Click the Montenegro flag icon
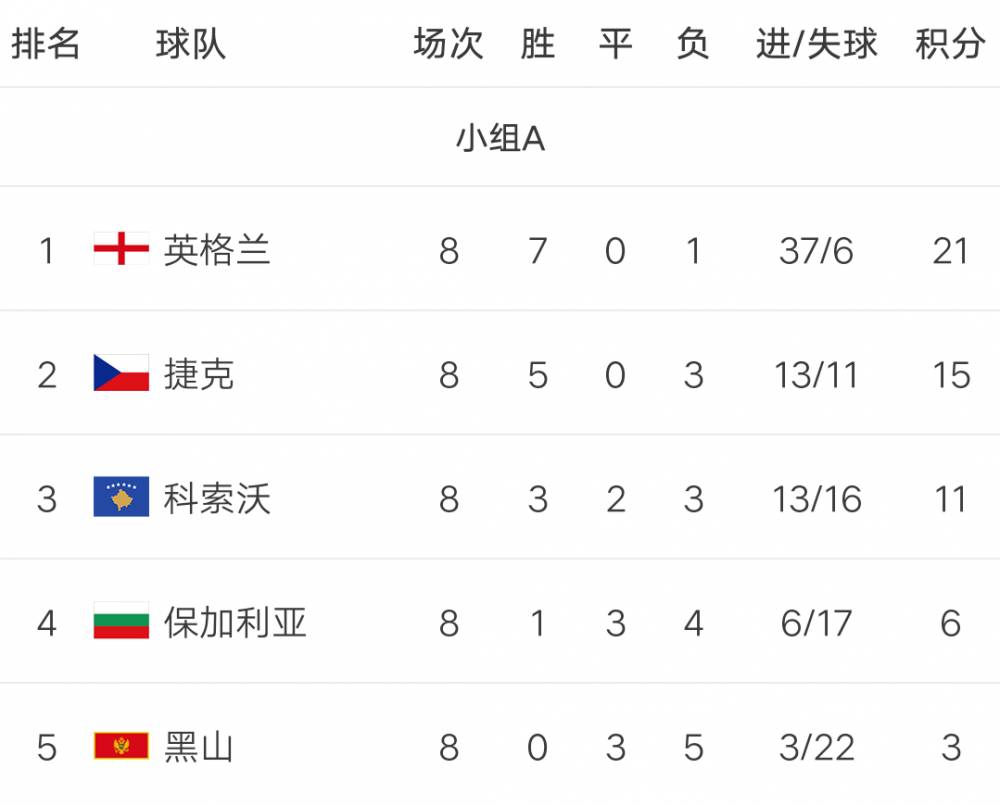 pos(121,746)
